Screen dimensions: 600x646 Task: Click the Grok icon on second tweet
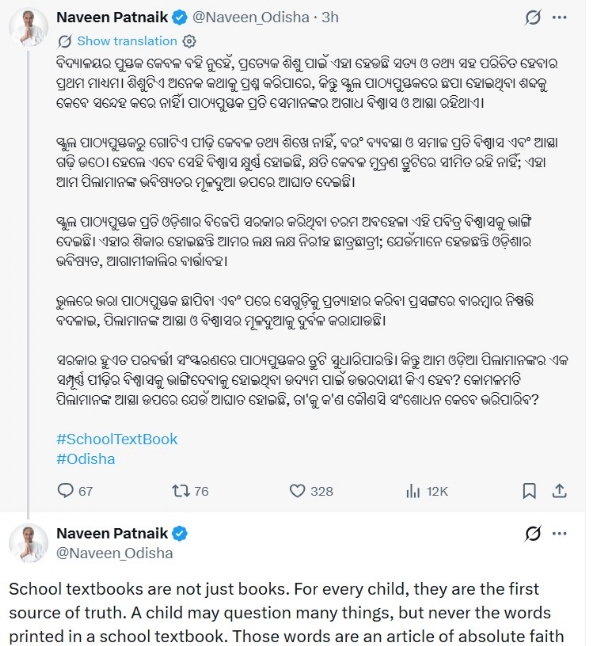(533, 534)
